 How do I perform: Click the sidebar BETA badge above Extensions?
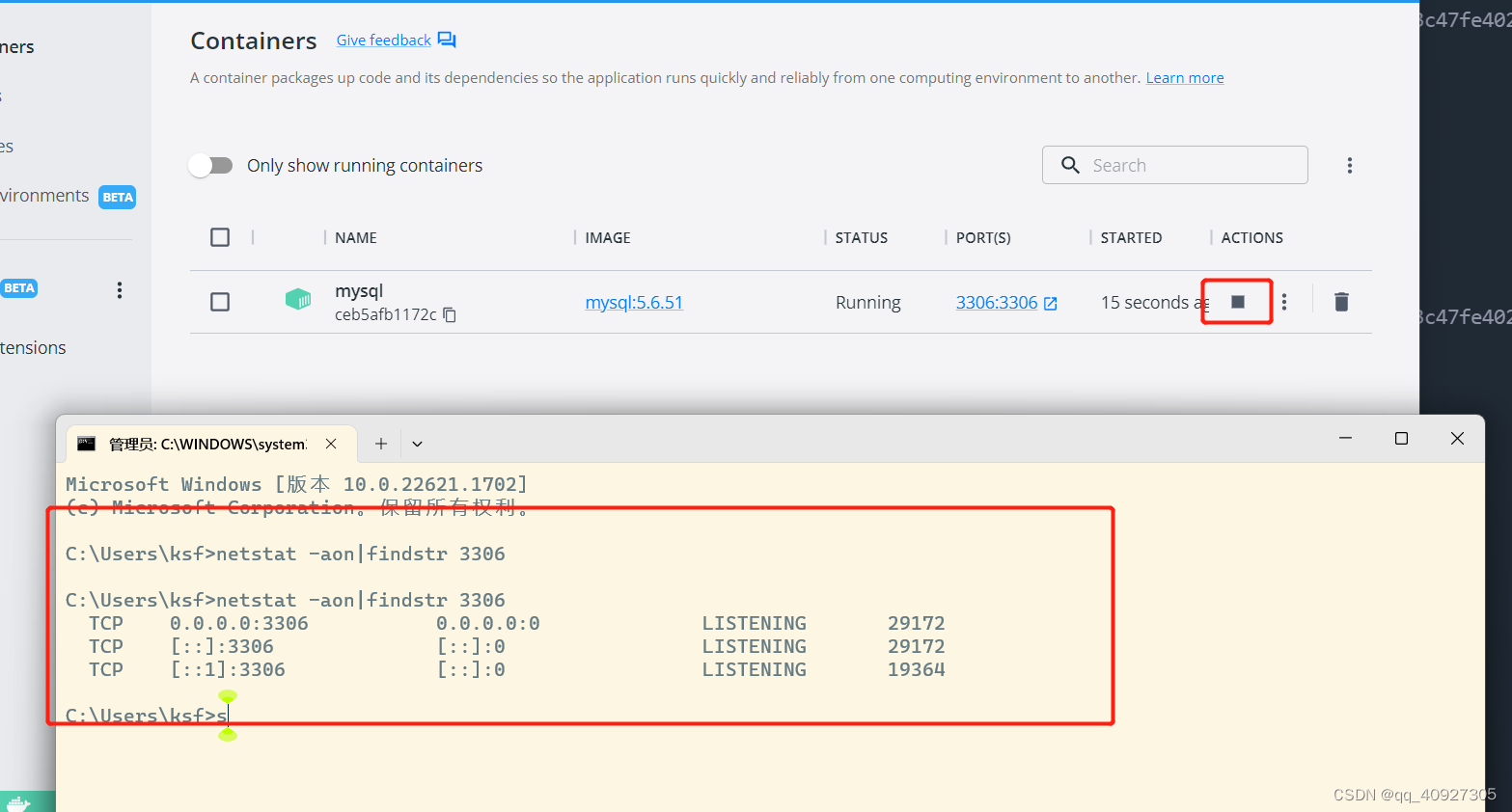(x=19, y=287)
